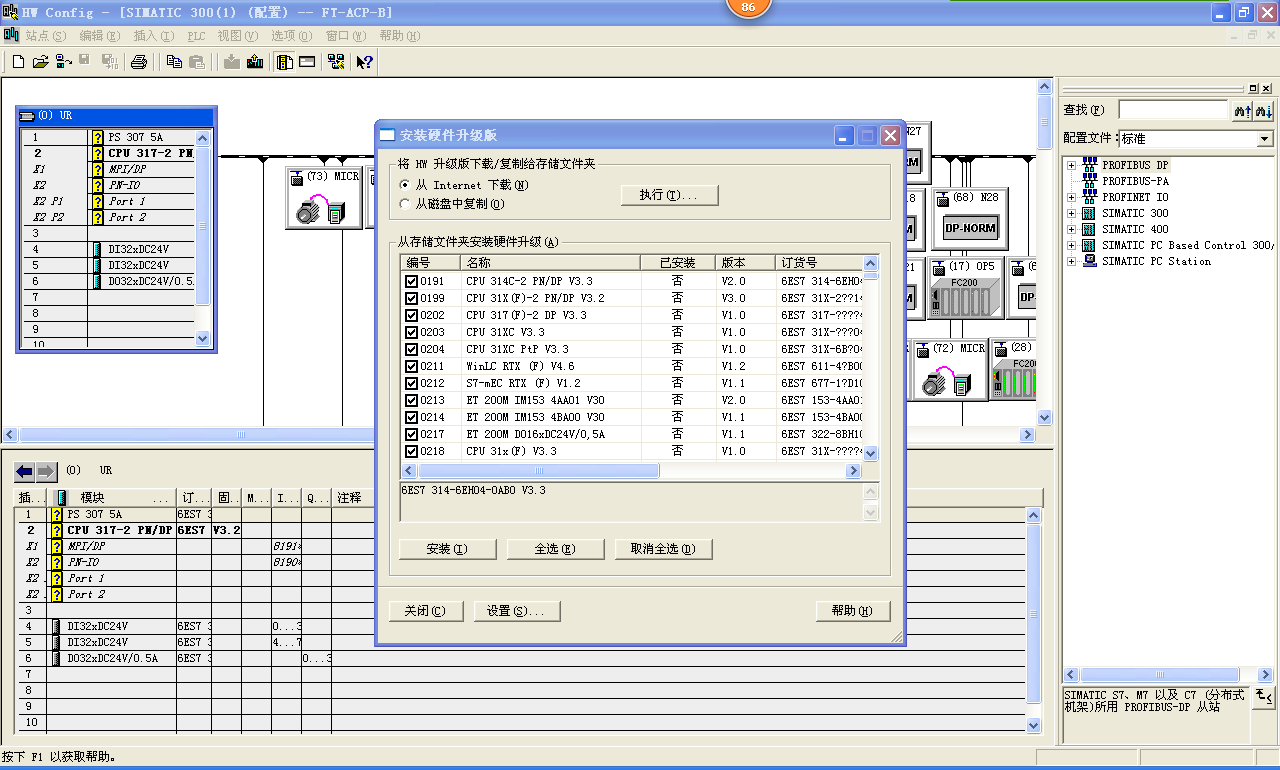The width and height of the screenshot is (1280, 770).
Task: Click the back arrow above module table
Action: (25, 471)
